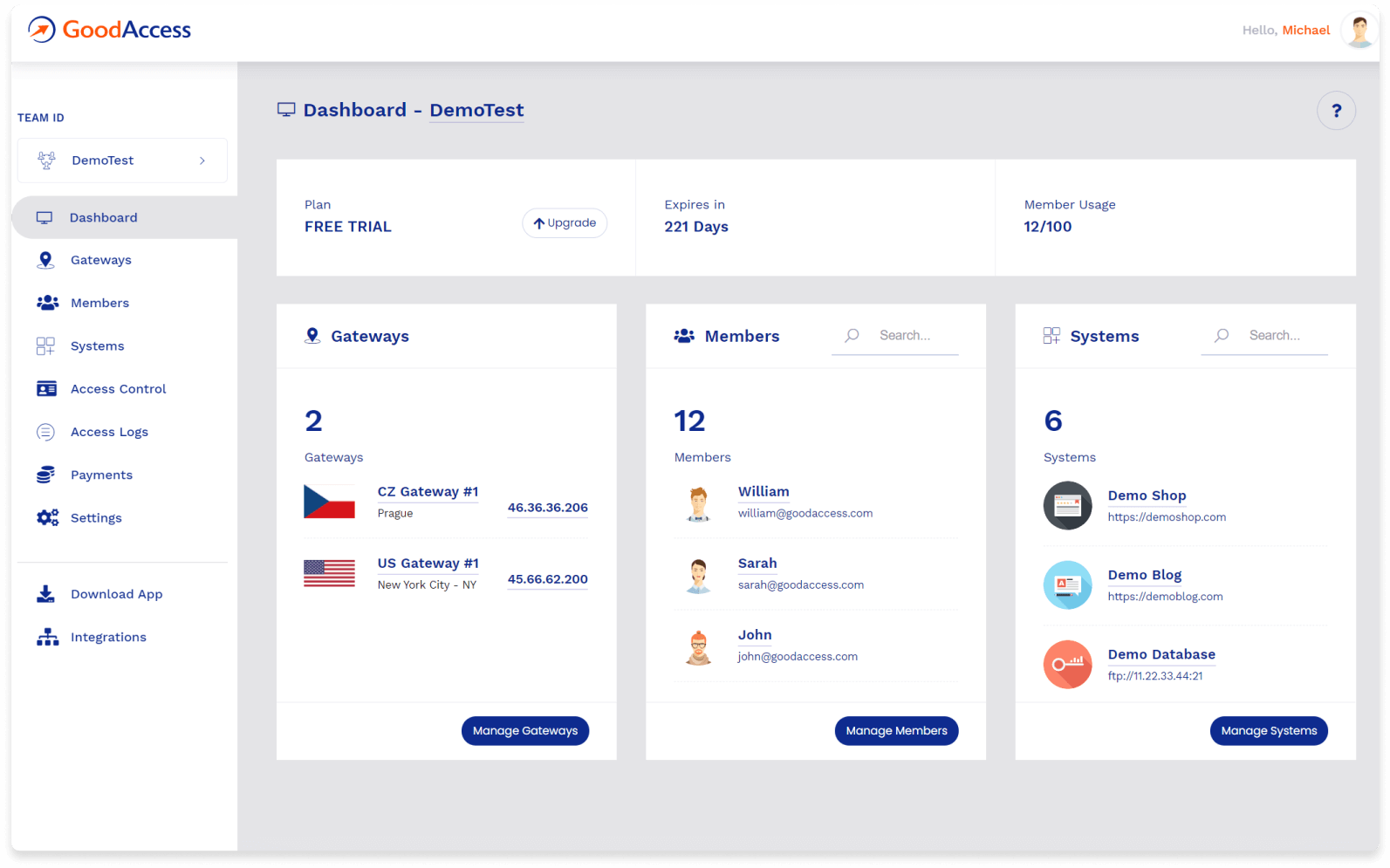Image resolution: width=1390 pixels, height=868 pixels.
Task: Click Manage Systems button
Action: coord(1269,731)
